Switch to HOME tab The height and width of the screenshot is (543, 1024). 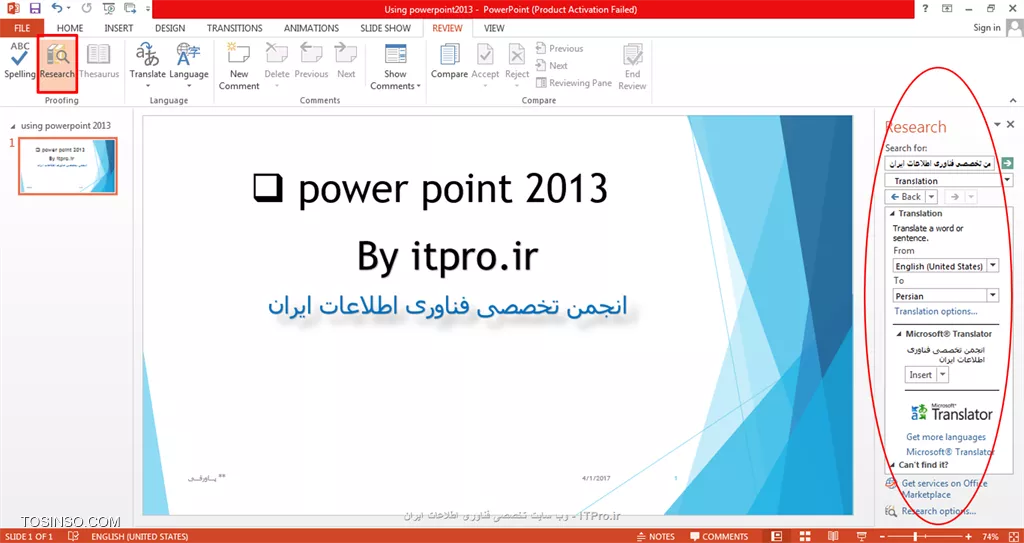point(70,28)
